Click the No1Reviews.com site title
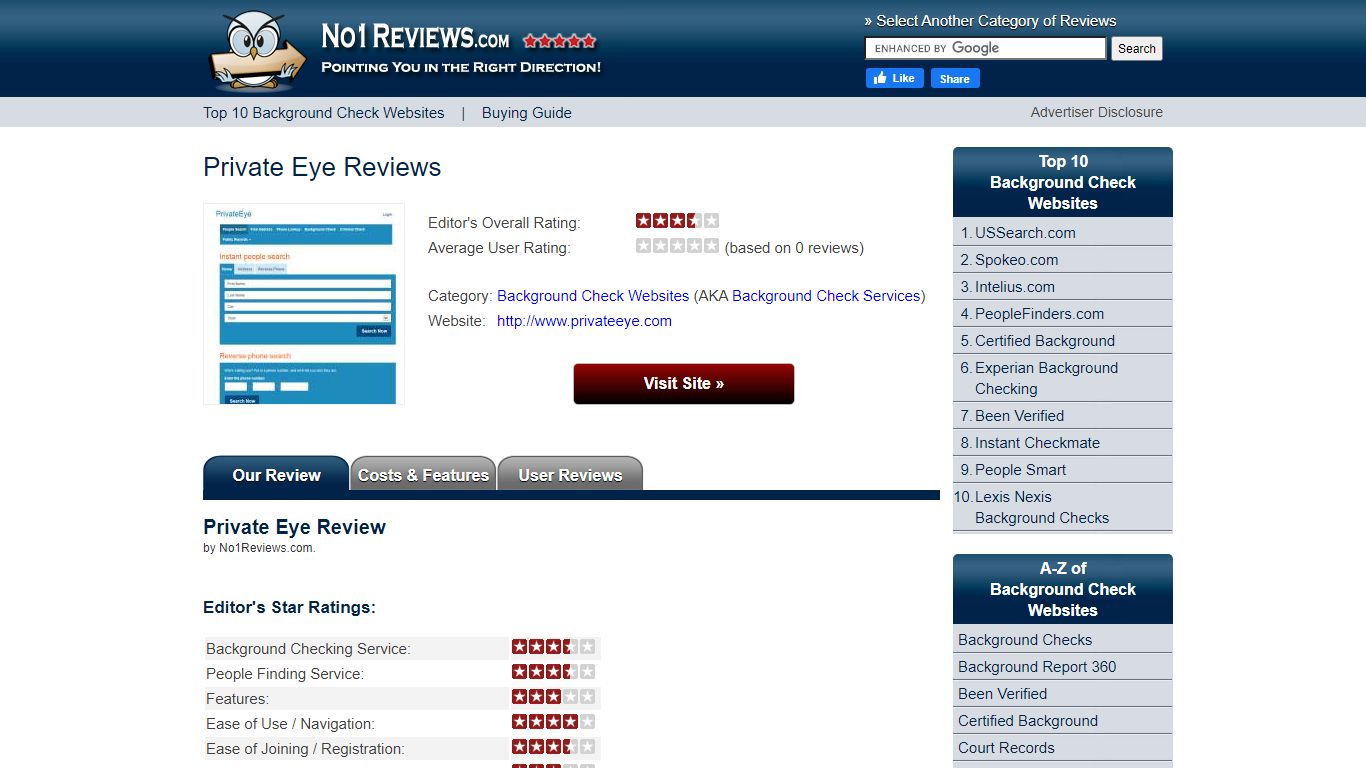This screenshot has width=1366, height=768. tap(415, 37)
